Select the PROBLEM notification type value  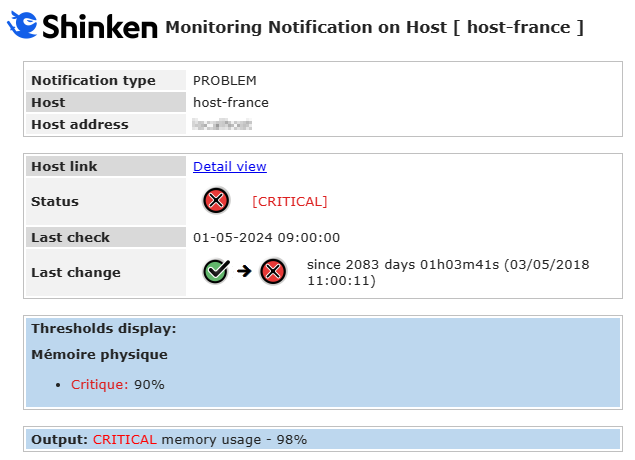(x=225, y=80)
